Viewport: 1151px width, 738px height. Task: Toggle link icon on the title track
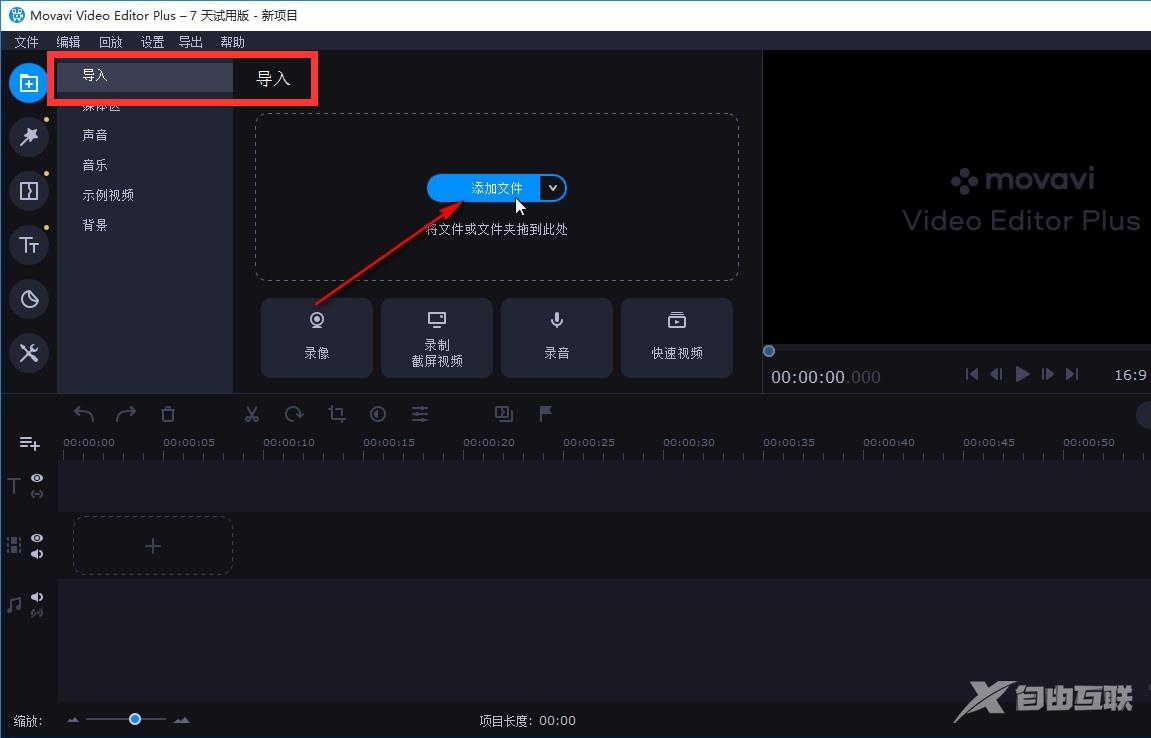click(x=37, y=494)
